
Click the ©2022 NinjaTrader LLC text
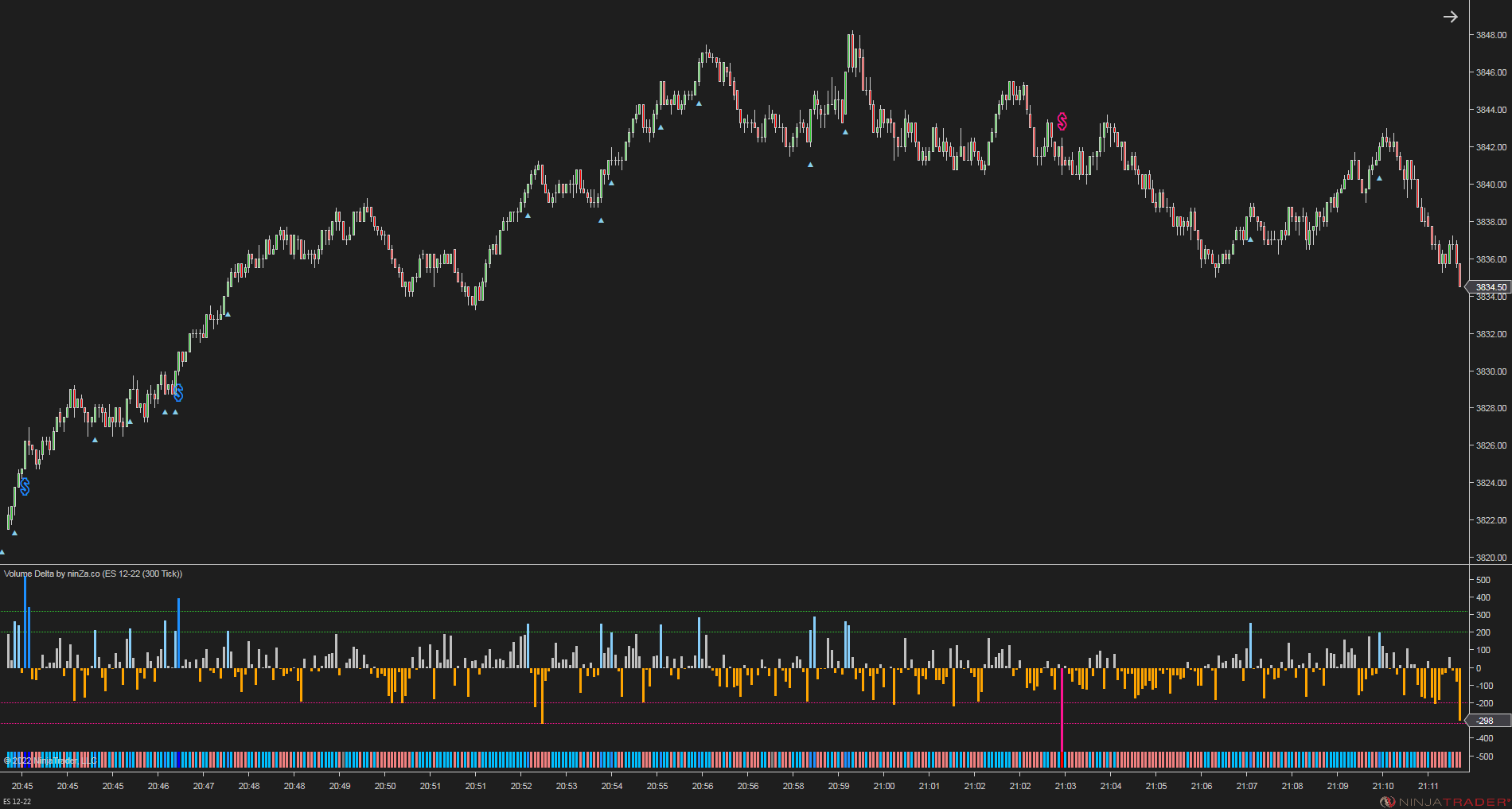[x=49, y=760]
